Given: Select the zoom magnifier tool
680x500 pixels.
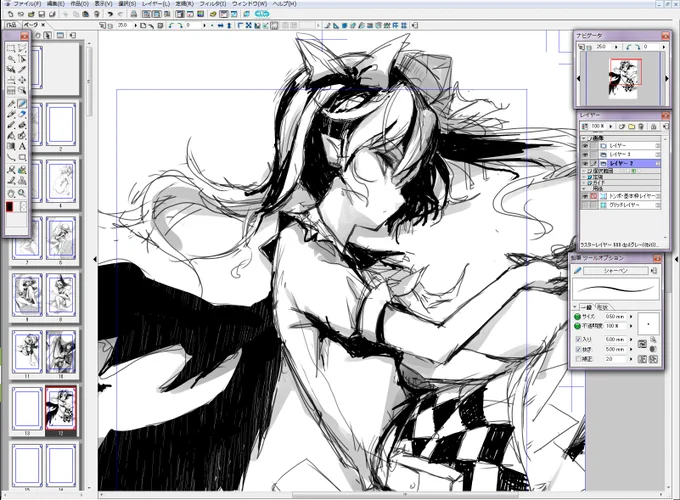Looking at the screenshot, I should coord(22,193).
